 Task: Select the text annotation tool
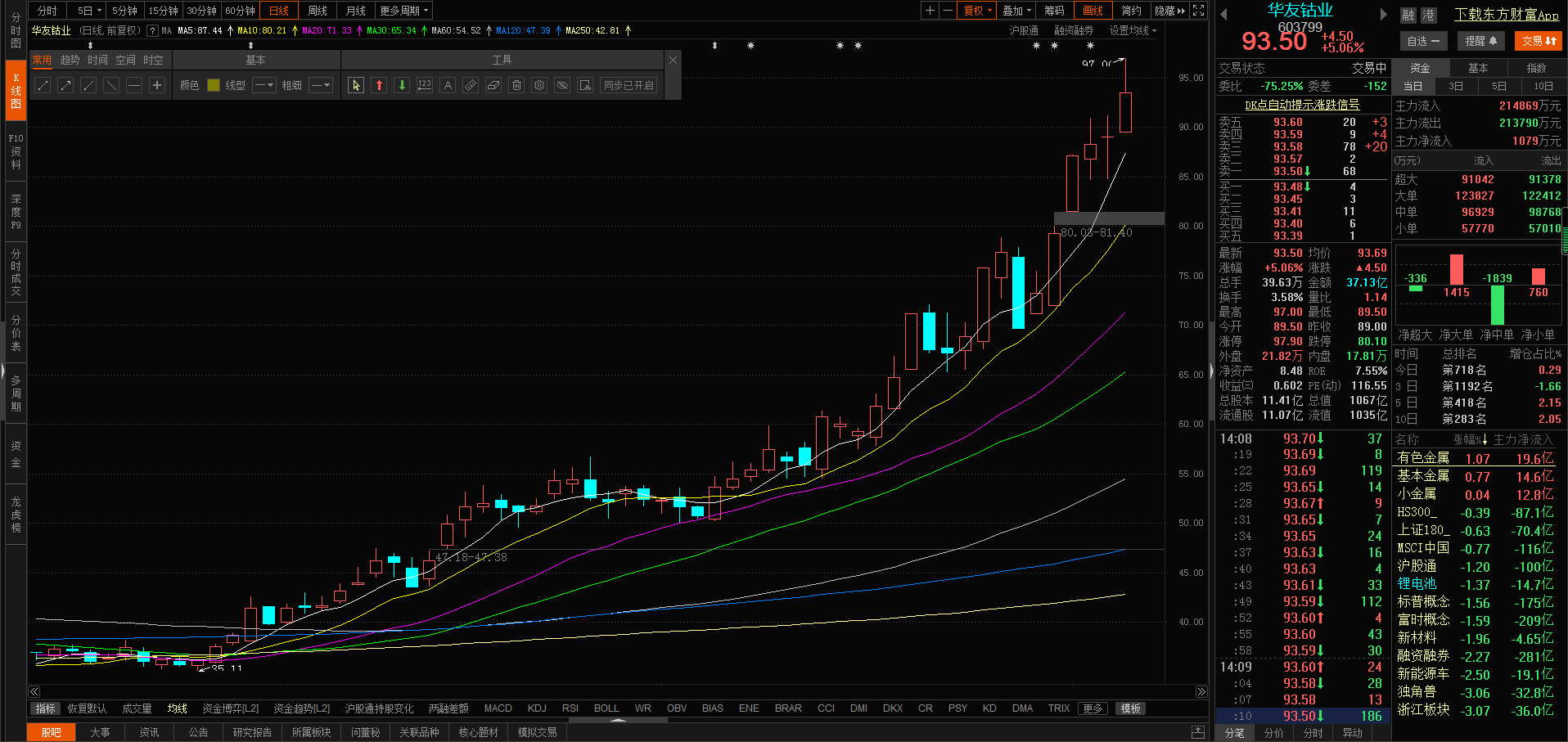point(448,85)
